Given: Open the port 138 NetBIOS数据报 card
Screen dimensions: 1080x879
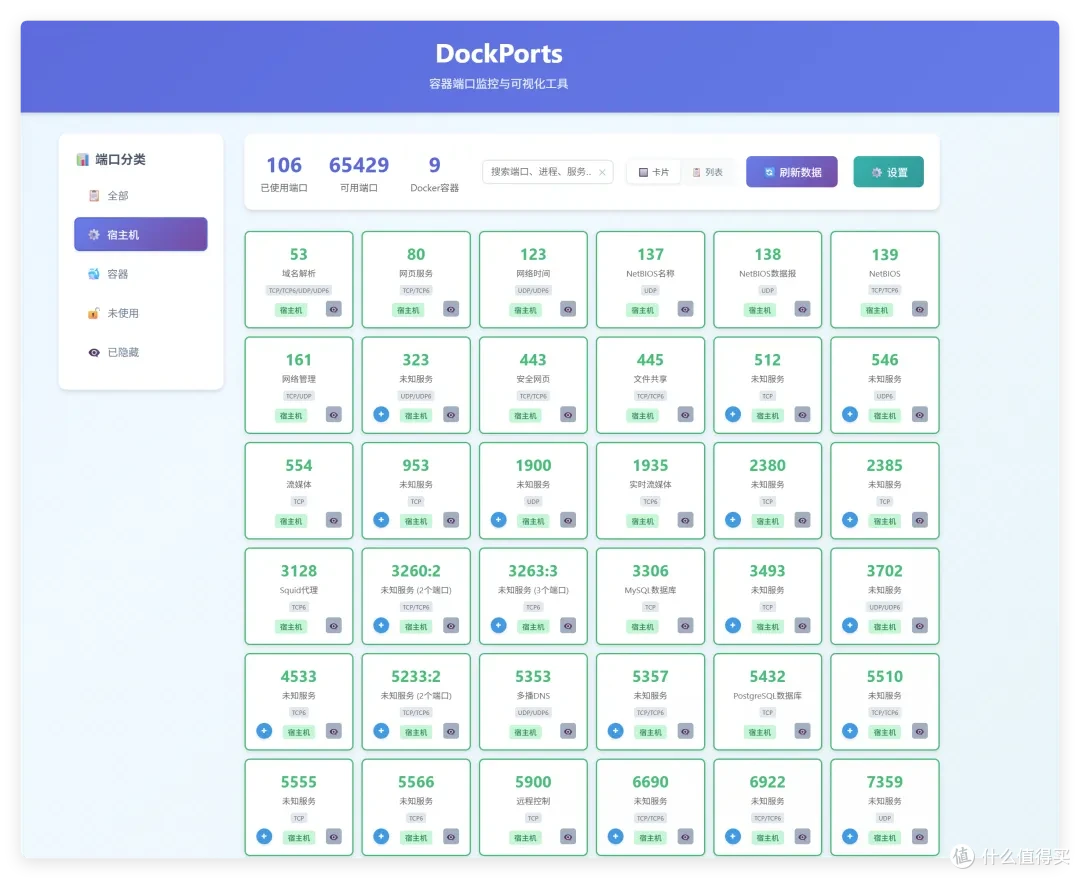Looking at the screenshot, I should click(x=767, y=279).
